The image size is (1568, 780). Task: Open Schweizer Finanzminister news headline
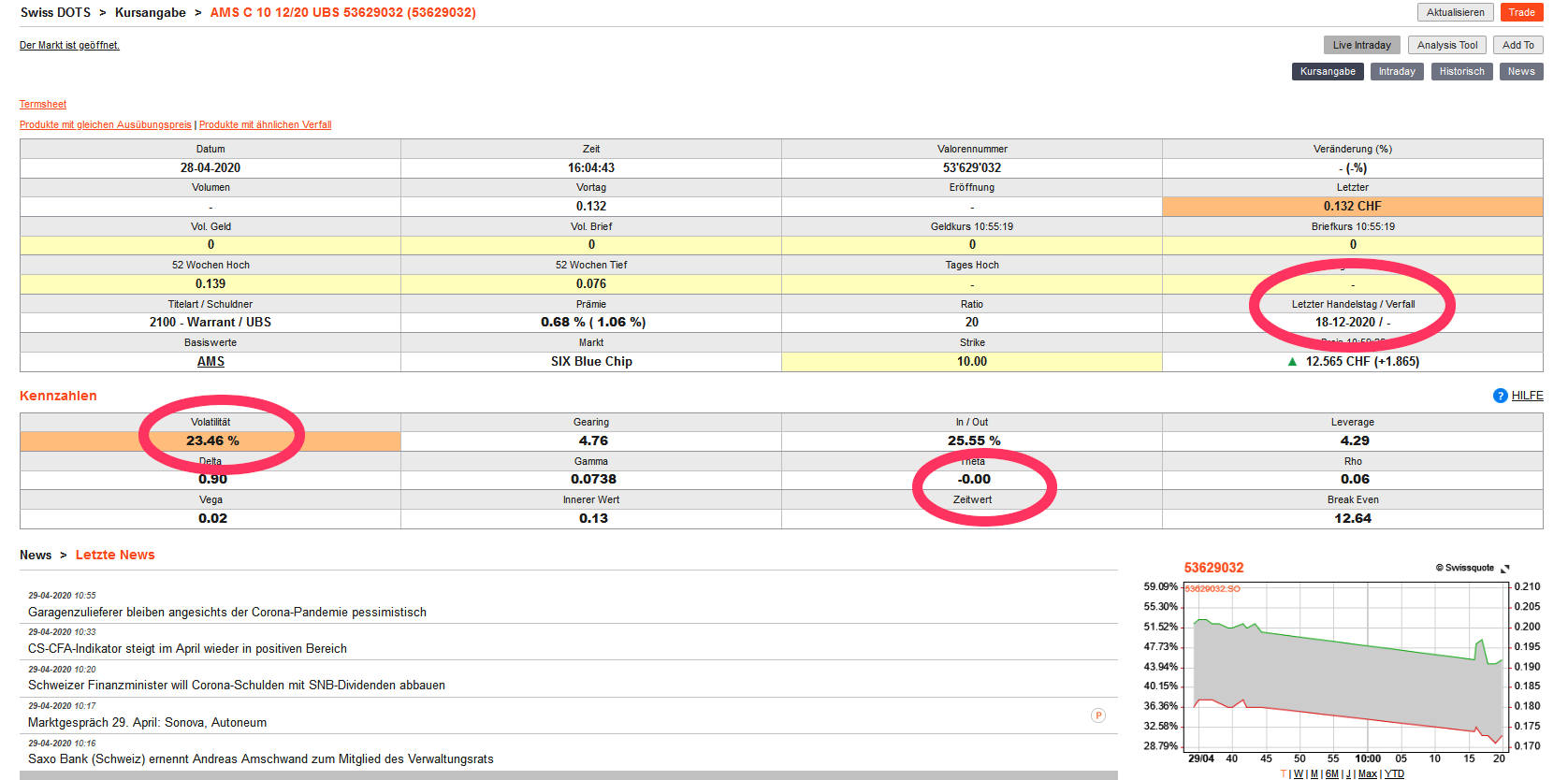click(x=237, y=685)
